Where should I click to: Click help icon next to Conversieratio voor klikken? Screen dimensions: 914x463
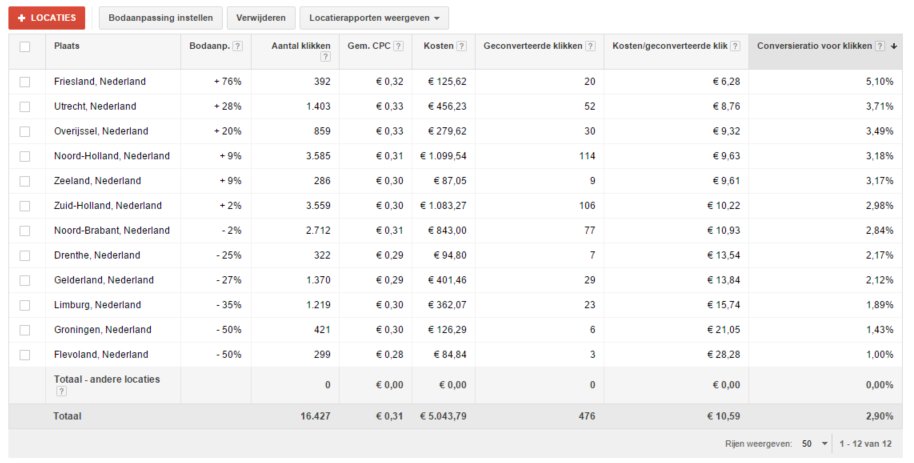click(x=880, y=46)
